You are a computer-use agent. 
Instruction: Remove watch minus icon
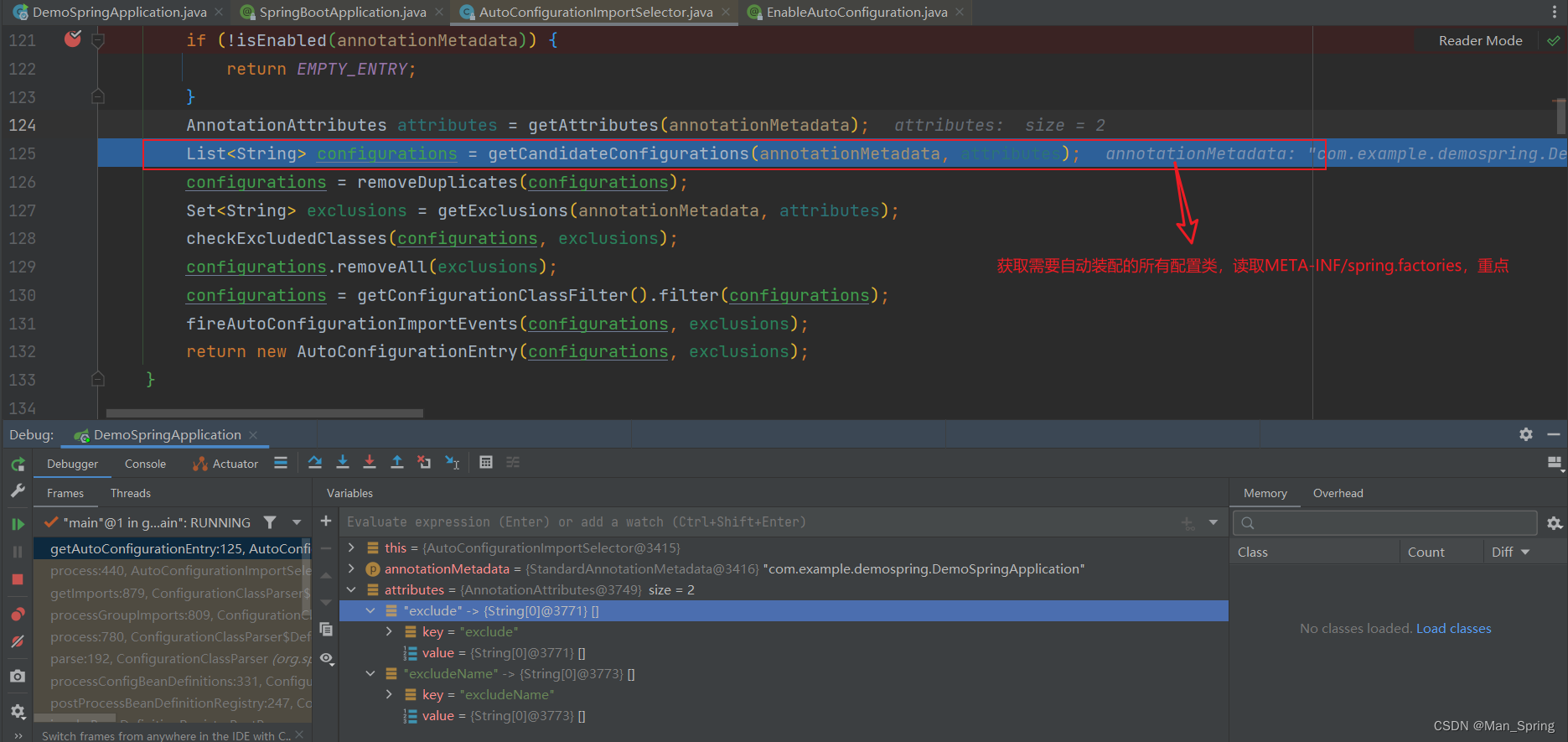[326, 548]
